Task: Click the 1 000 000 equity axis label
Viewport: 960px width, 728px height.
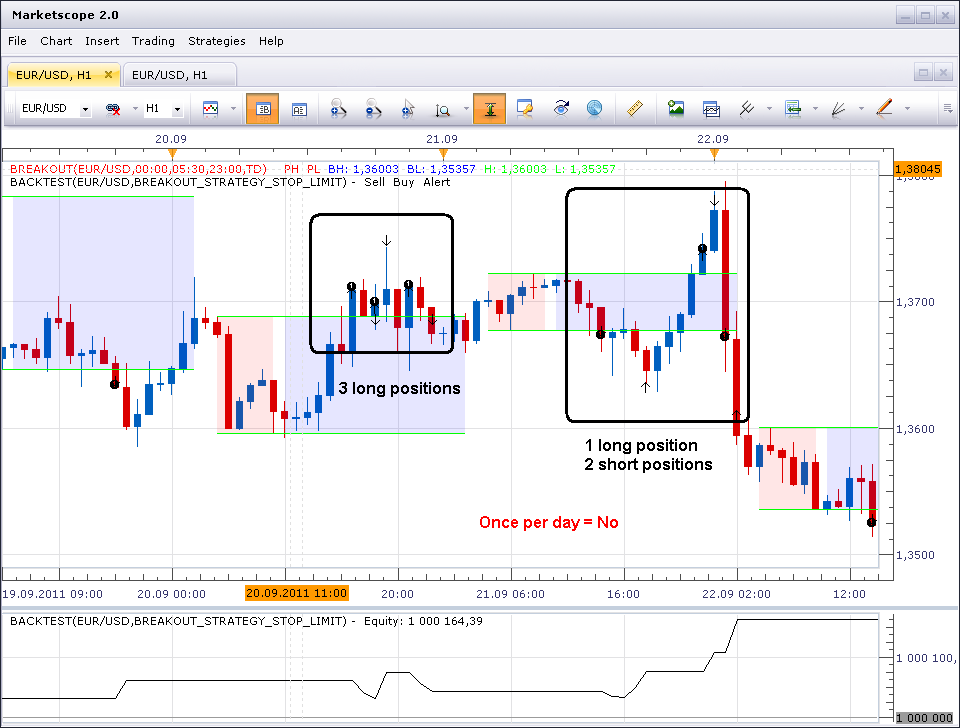Action: (924, 718)
